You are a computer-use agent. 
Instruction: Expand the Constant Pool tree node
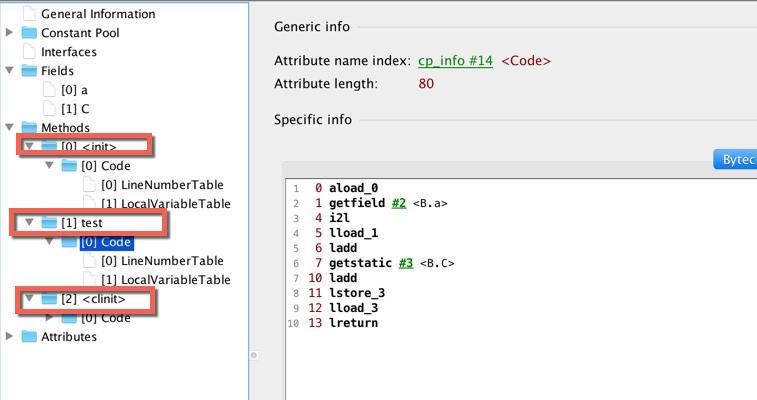pyautogui.click(x=10, y=33)
